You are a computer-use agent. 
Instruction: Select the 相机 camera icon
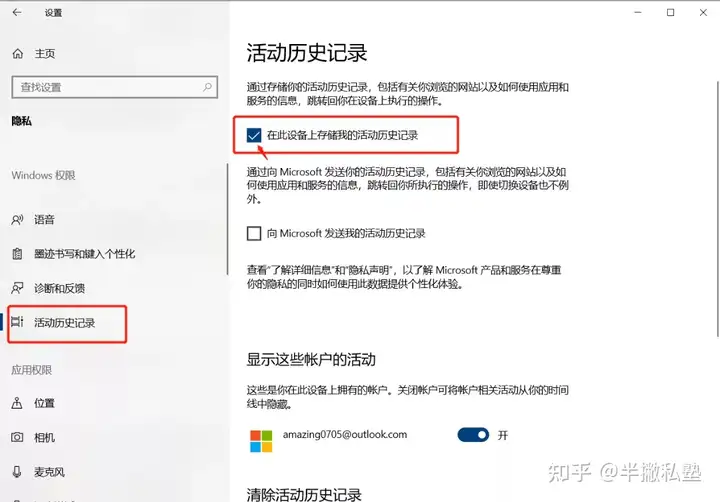click(x=17, y=437)
